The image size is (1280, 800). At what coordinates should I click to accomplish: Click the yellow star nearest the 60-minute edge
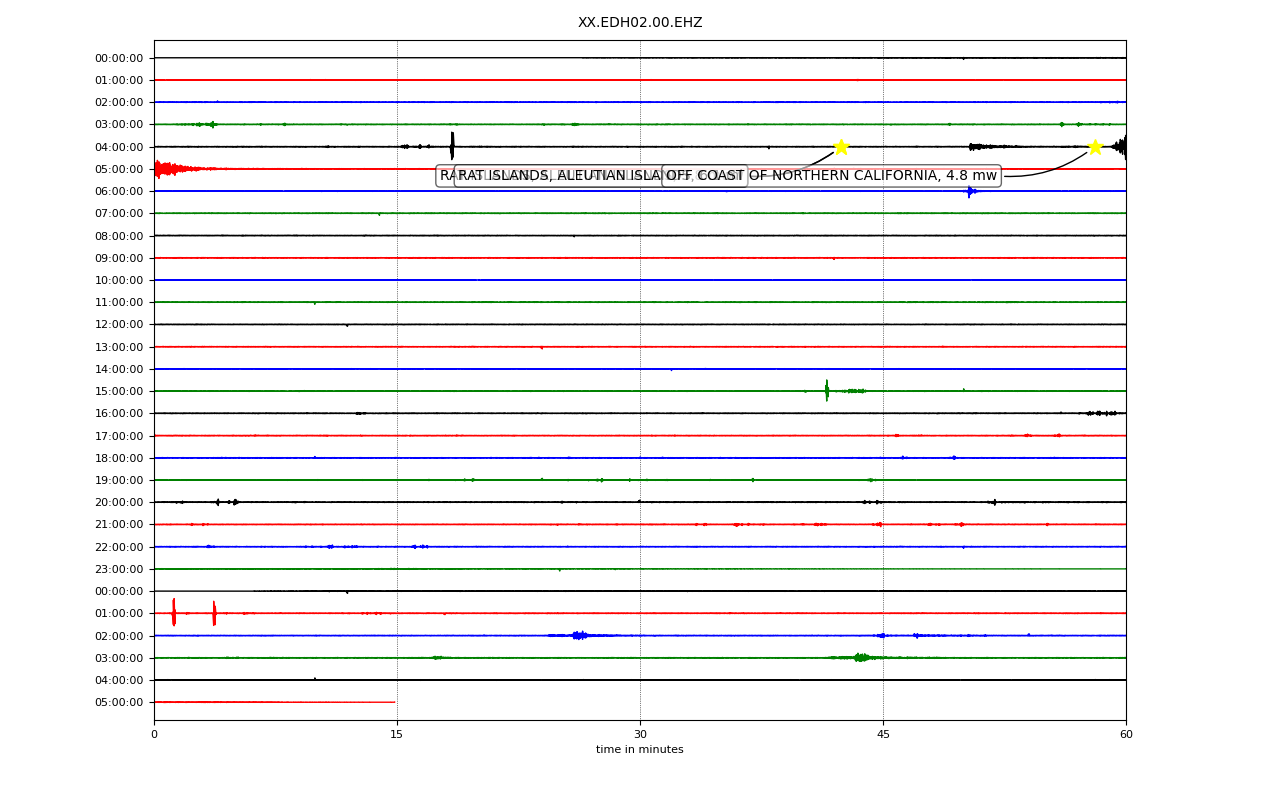(x=1095, y=147)
